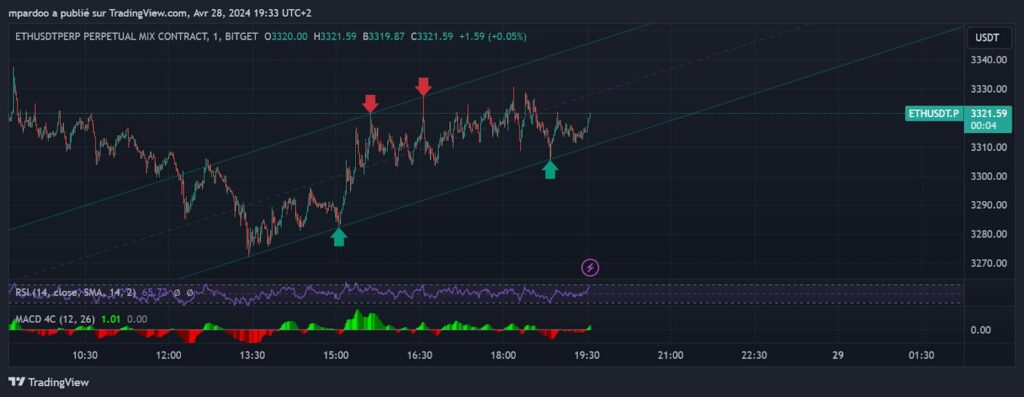Screen dimensions: 1024x397
Task: Click the 0.00 MACD axis label
Action: (981, 330)
